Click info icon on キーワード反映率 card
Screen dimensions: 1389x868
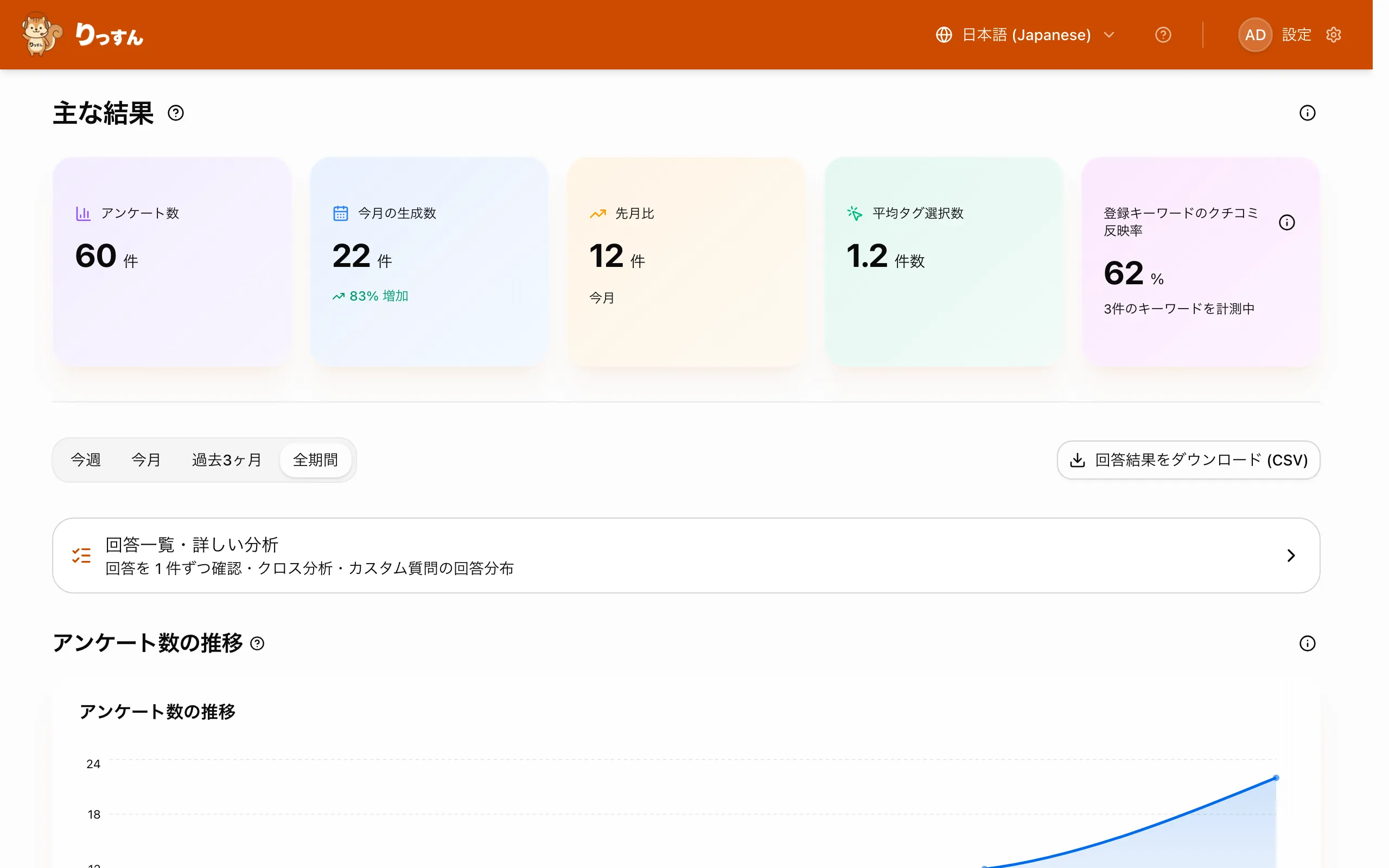[1287, 222]
